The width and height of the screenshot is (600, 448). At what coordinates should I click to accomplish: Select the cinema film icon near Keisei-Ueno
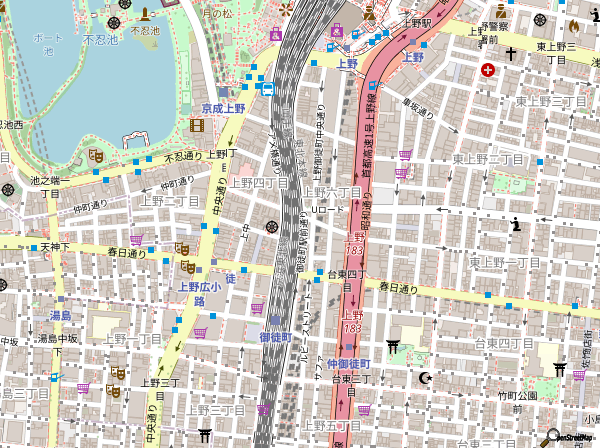tap(196, 125)
